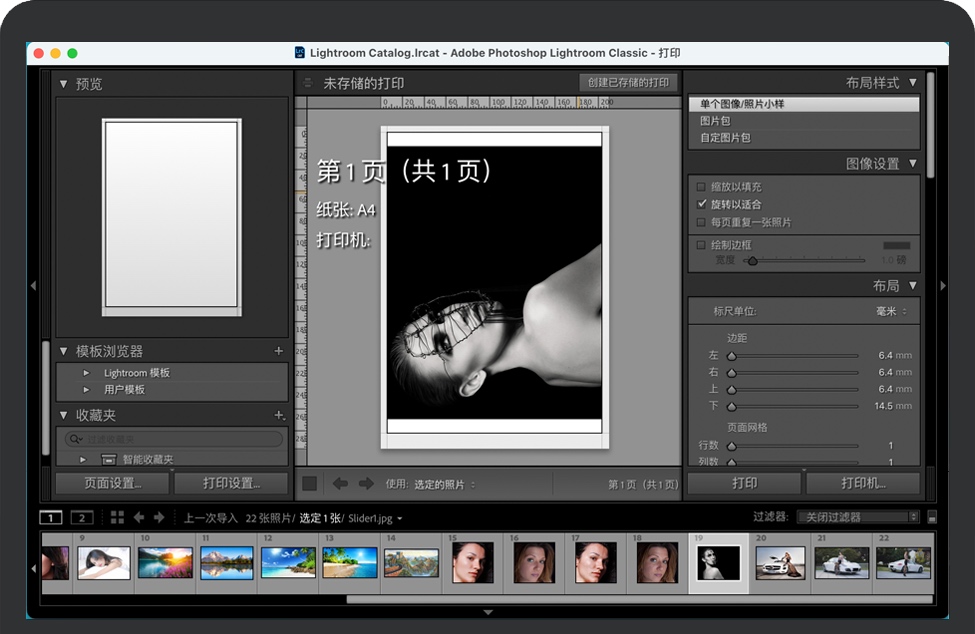975x634 pixels.
Task: Enable the 缩放以填充 checkbox
Action: point(701,187)
